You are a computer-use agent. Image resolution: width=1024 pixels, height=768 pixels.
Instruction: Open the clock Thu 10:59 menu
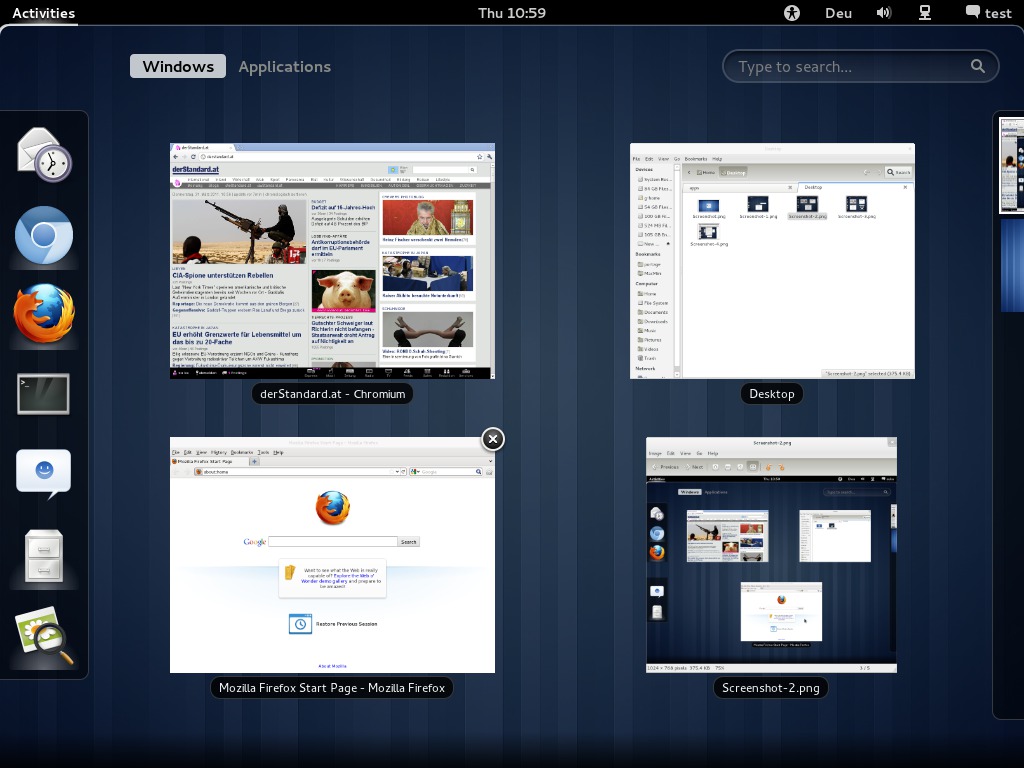click(511, 13)
